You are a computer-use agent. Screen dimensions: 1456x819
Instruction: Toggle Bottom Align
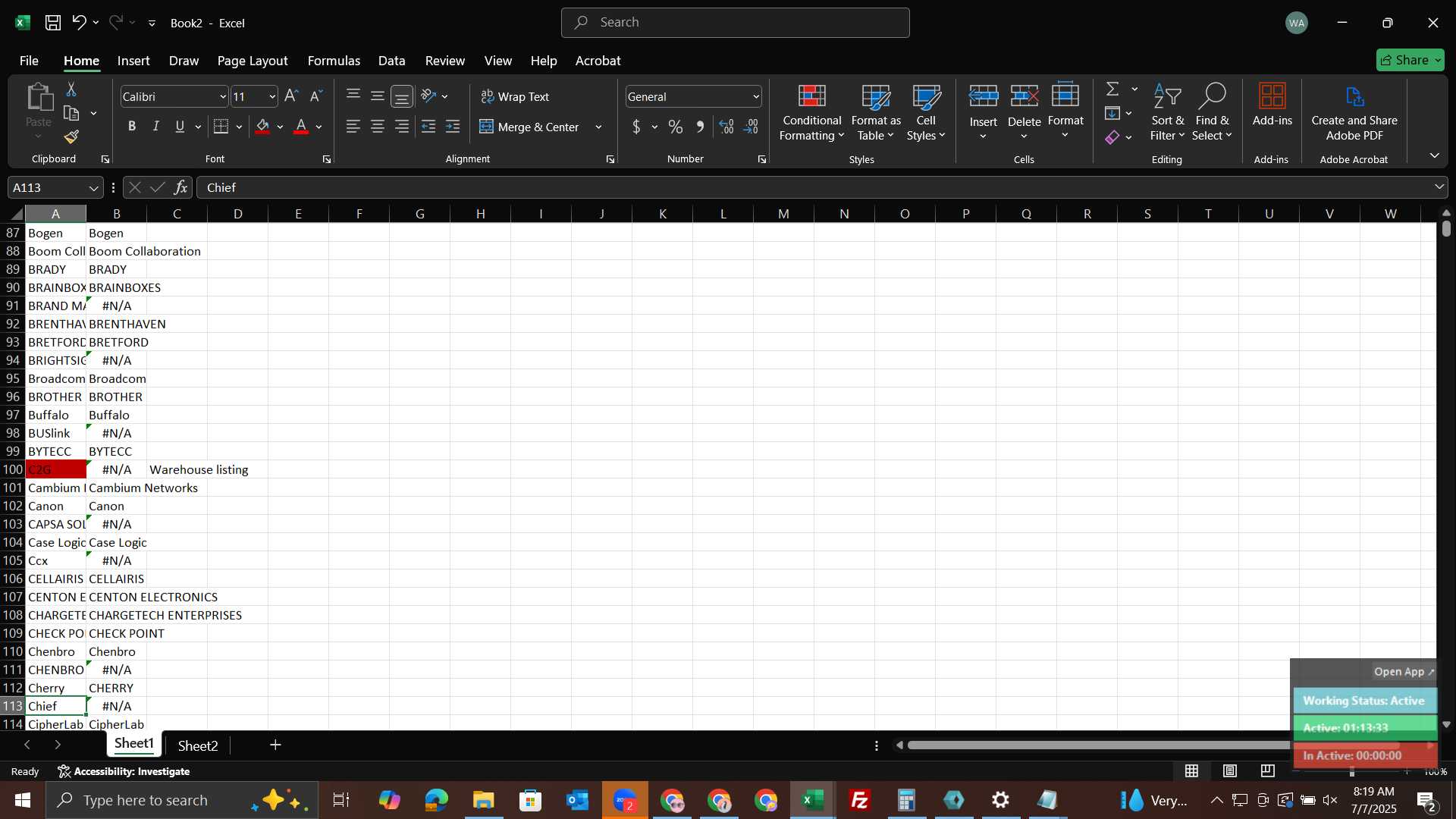point(402,96)
